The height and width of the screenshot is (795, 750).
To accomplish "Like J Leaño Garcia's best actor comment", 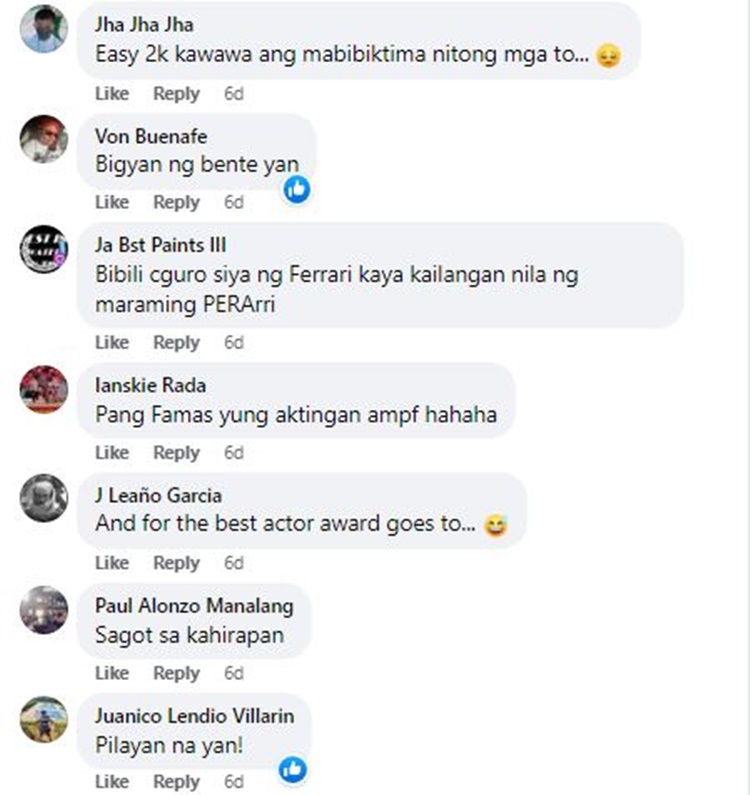I will pyautogui.click(x=112, y=563).
